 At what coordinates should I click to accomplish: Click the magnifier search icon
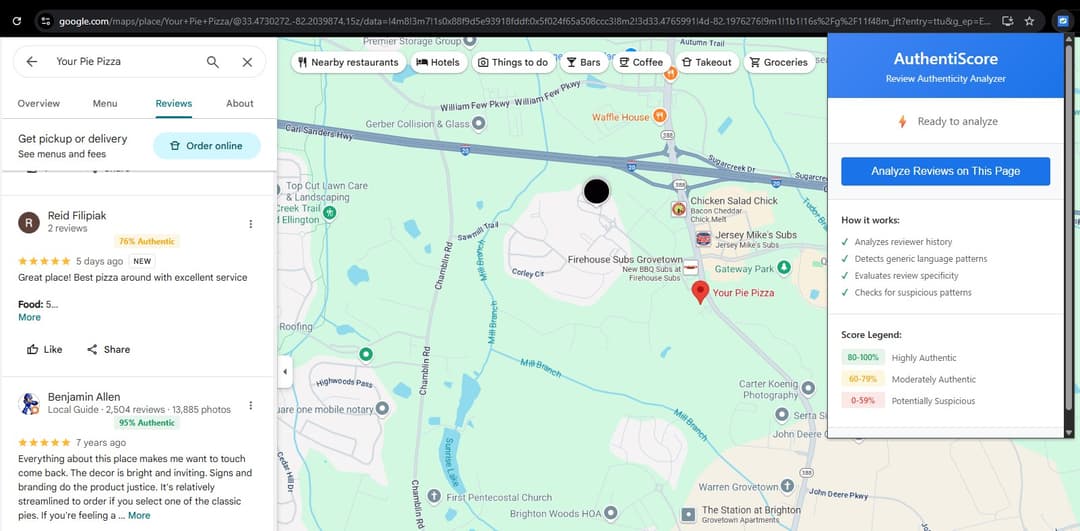click(213, 62)
